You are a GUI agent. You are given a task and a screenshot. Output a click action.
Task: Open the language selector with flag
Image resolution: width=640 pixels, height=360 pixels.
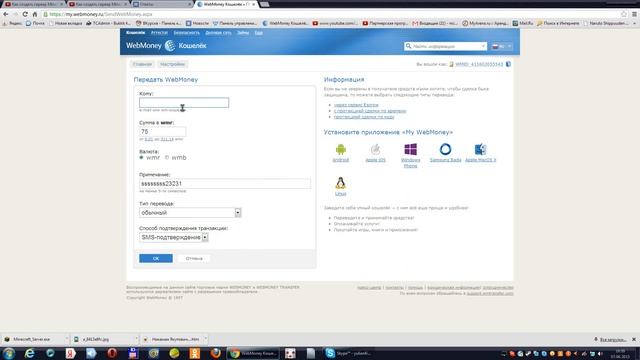(x=502, y=46)
